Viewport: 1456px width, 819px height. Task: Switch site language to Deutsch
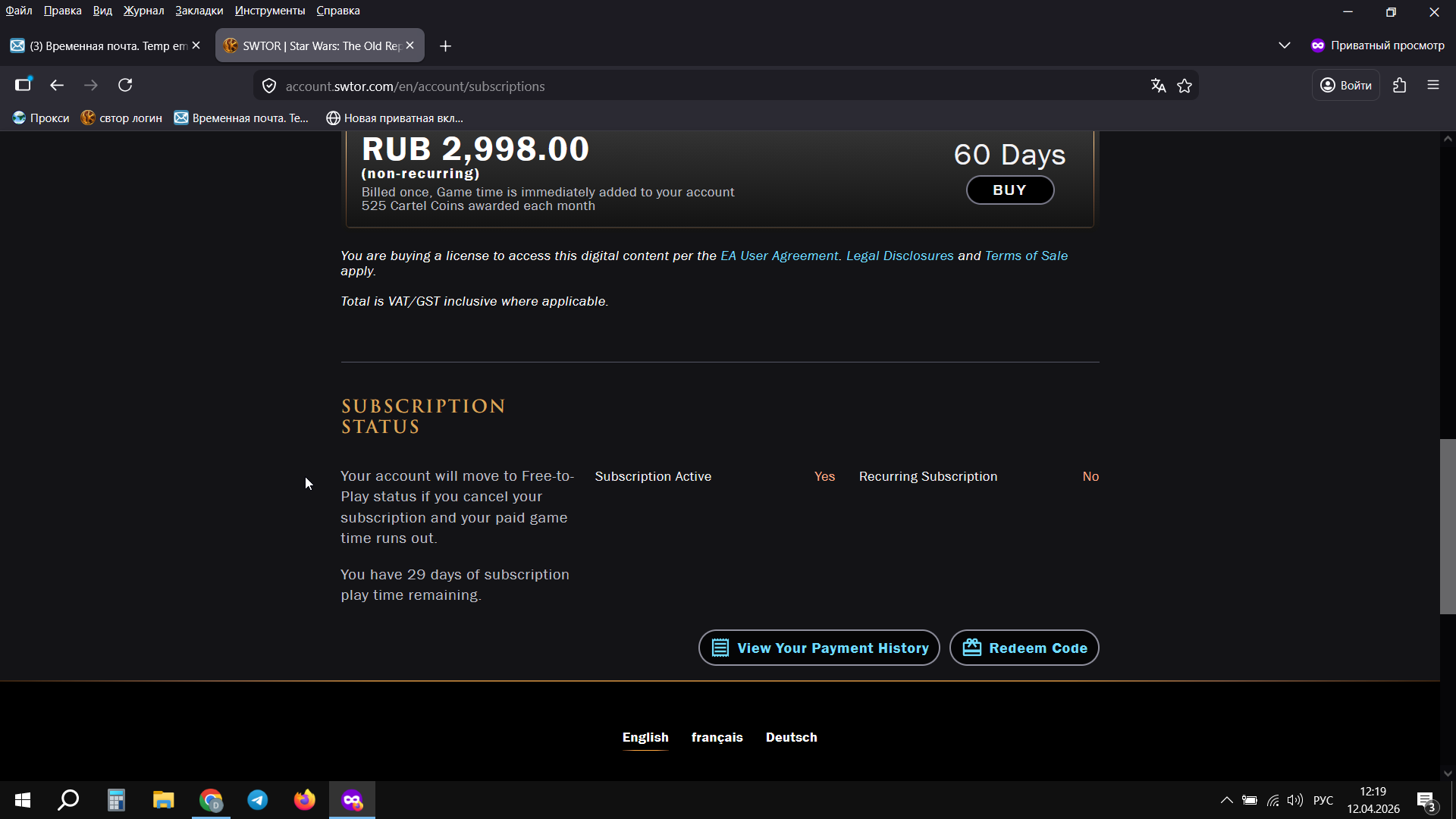point(791,737)
